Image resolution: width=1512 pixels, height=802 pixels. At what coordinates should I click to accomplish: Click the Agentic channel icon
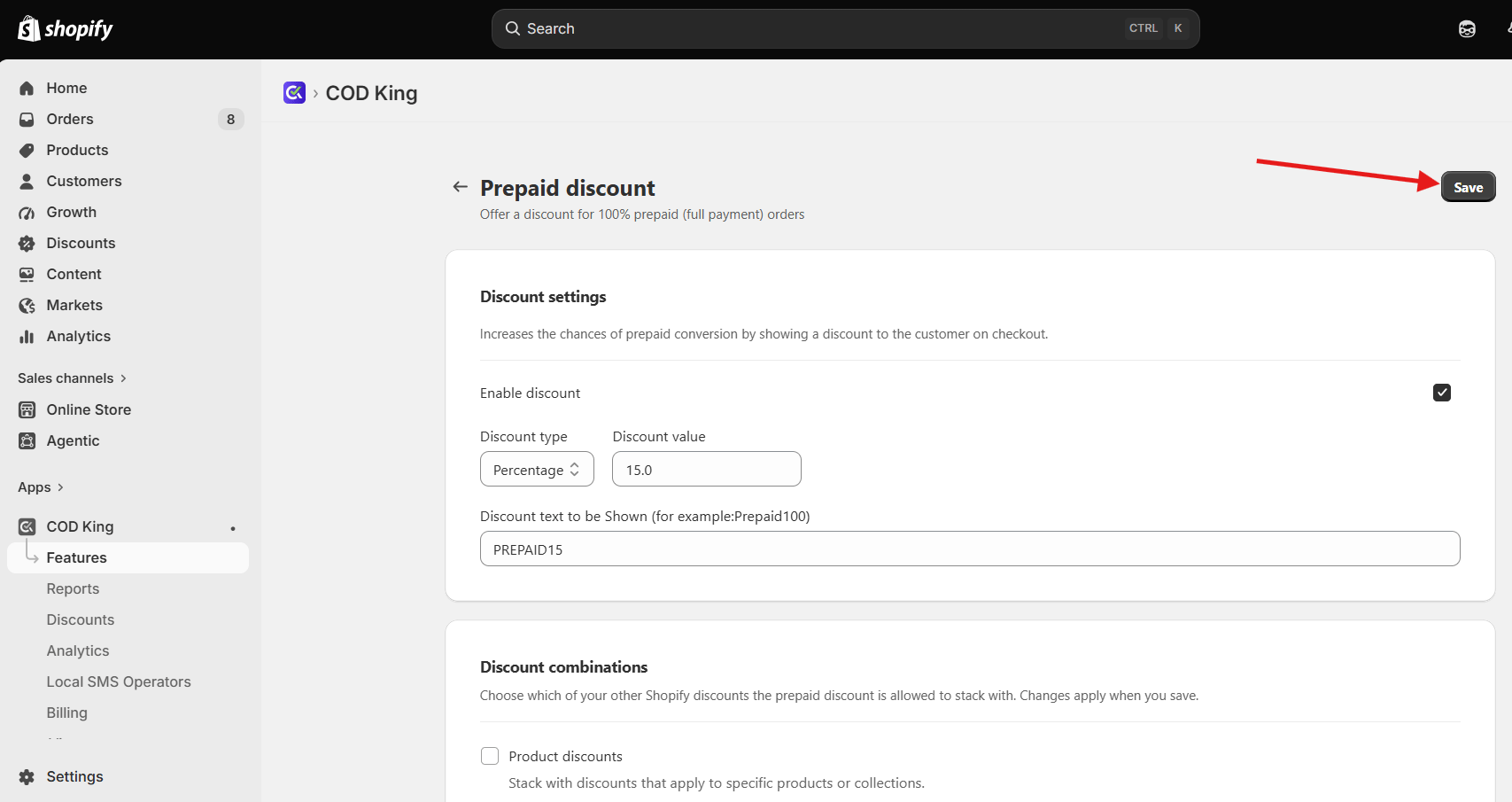tap(27, 440)
